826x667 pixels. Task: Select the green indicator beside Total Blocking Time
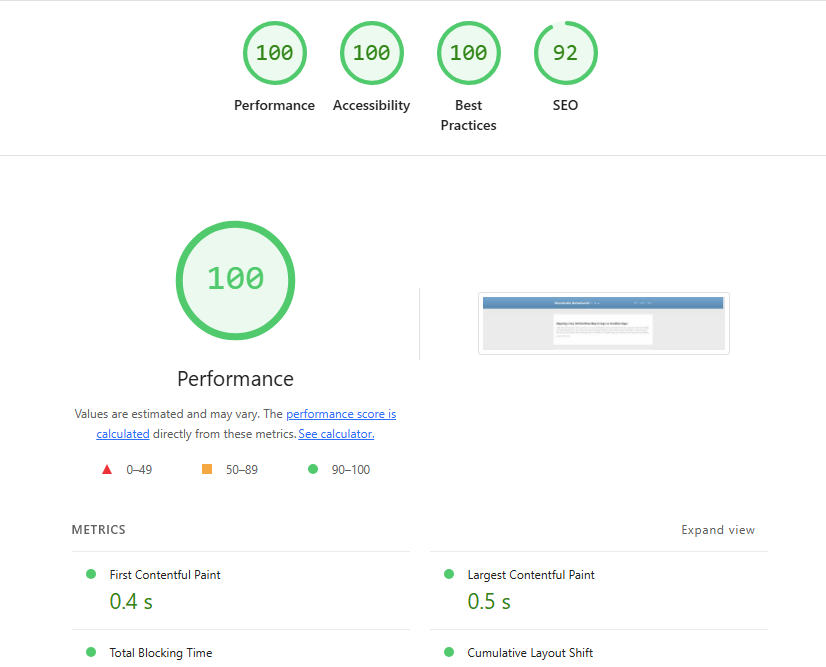(x=90, y=652)
